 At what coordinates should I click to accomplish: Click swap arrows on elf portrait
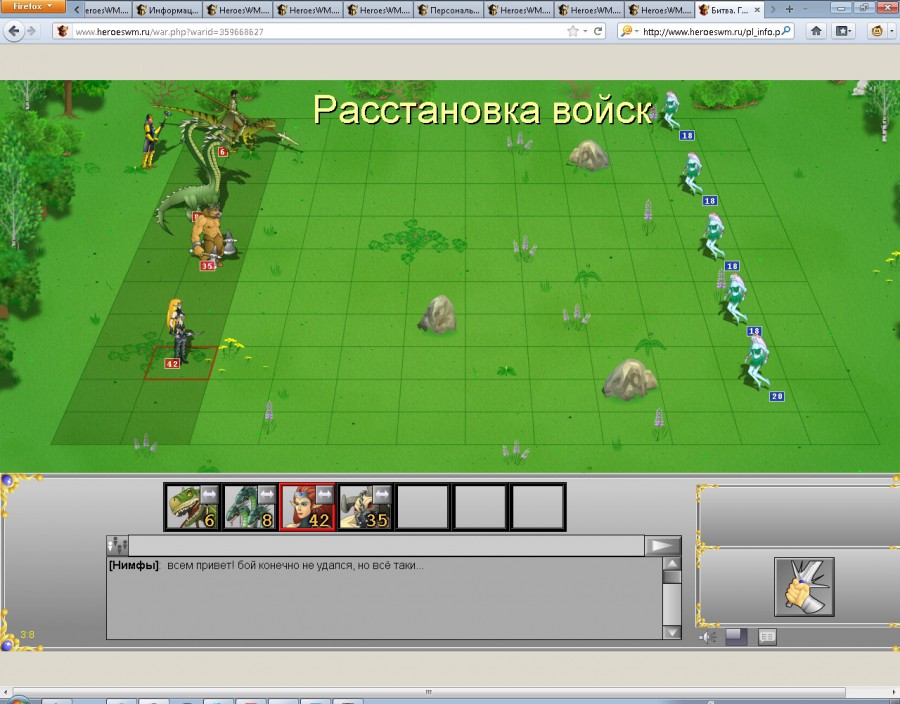(324, 495)
